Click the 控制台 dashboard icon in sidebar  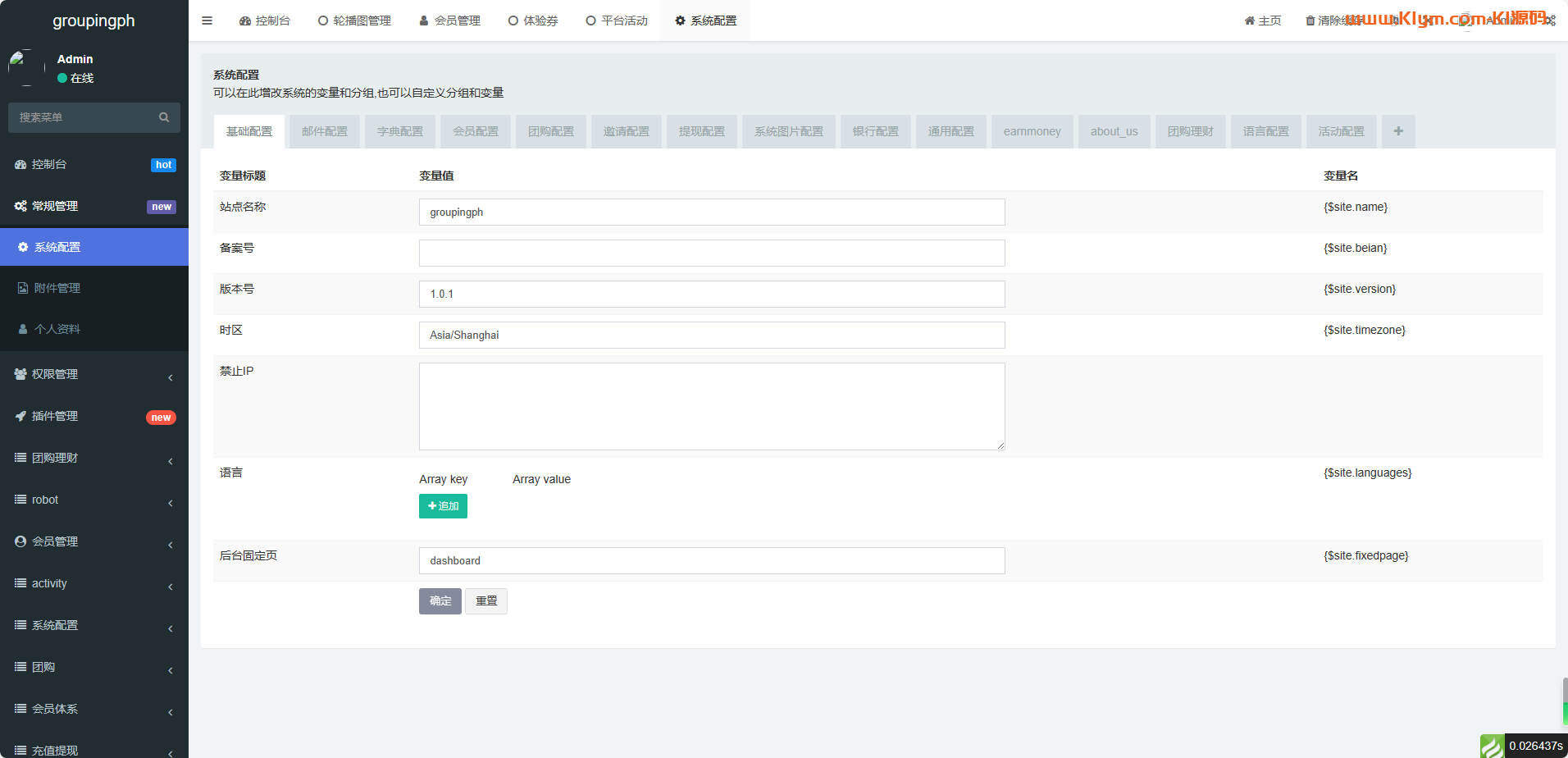pyautogui.click(x=21, y=164)
